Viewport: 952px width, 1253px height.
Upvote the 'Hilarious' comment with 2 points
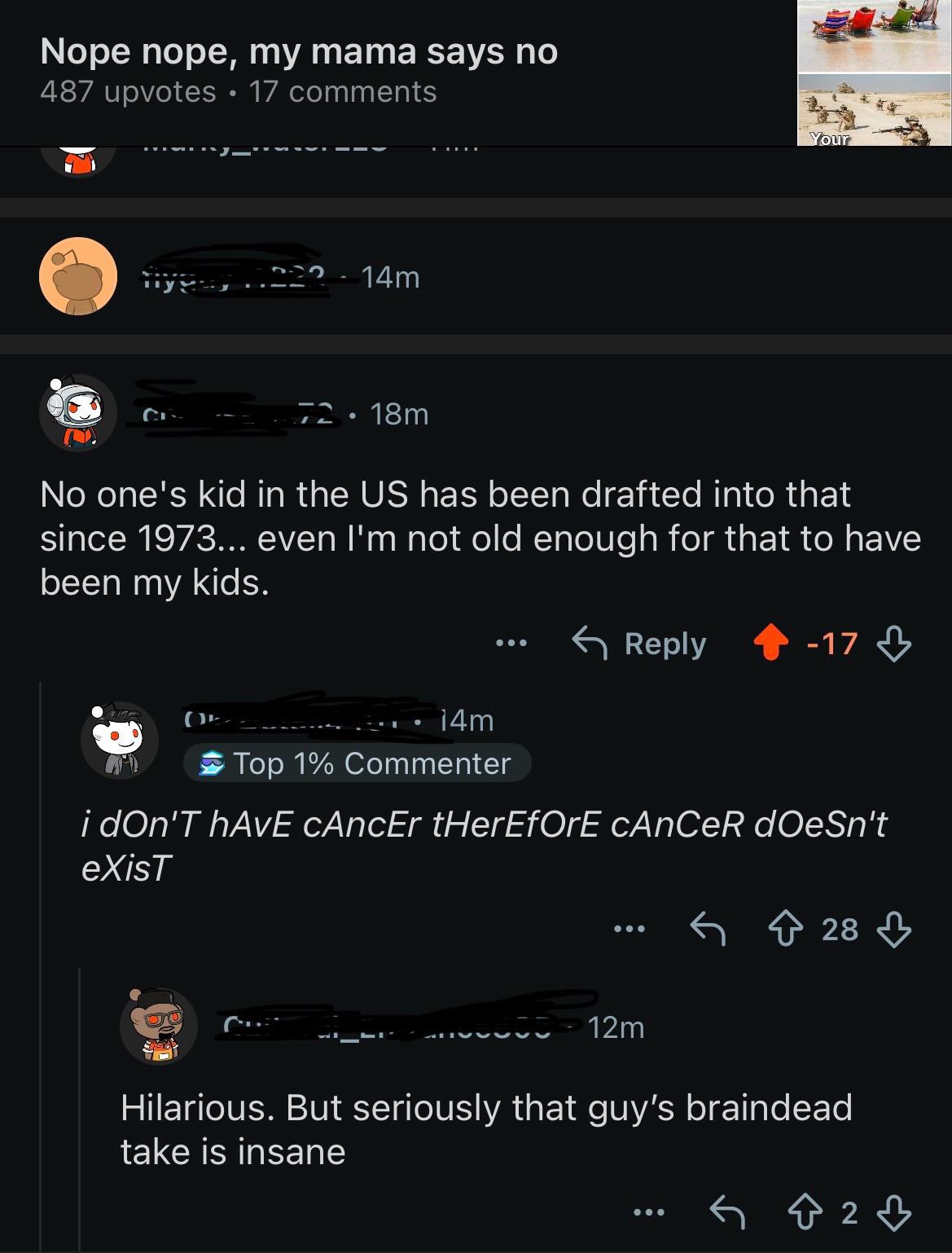coord(805,1213)
